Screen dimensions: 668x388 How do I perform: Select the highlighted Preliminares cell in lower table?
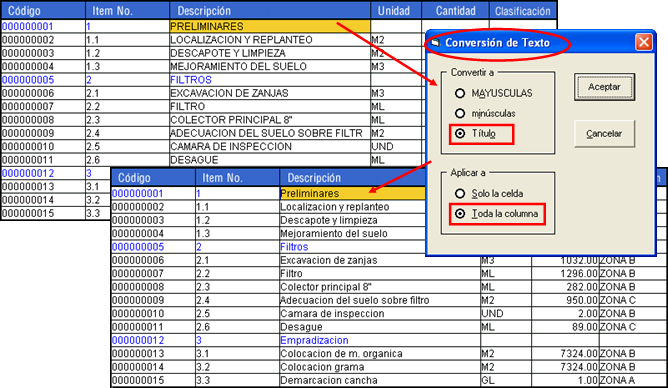[353, 193]
